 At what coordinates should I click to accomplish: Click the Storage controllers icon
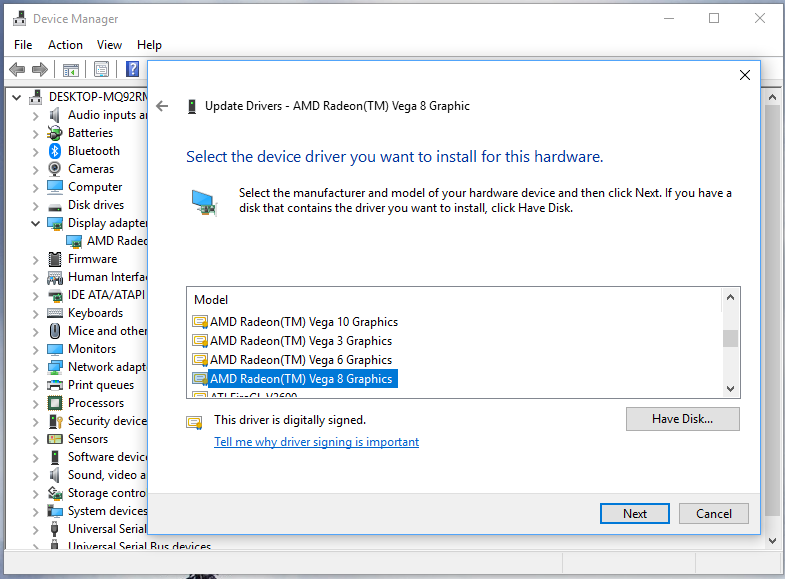(55, 493)
